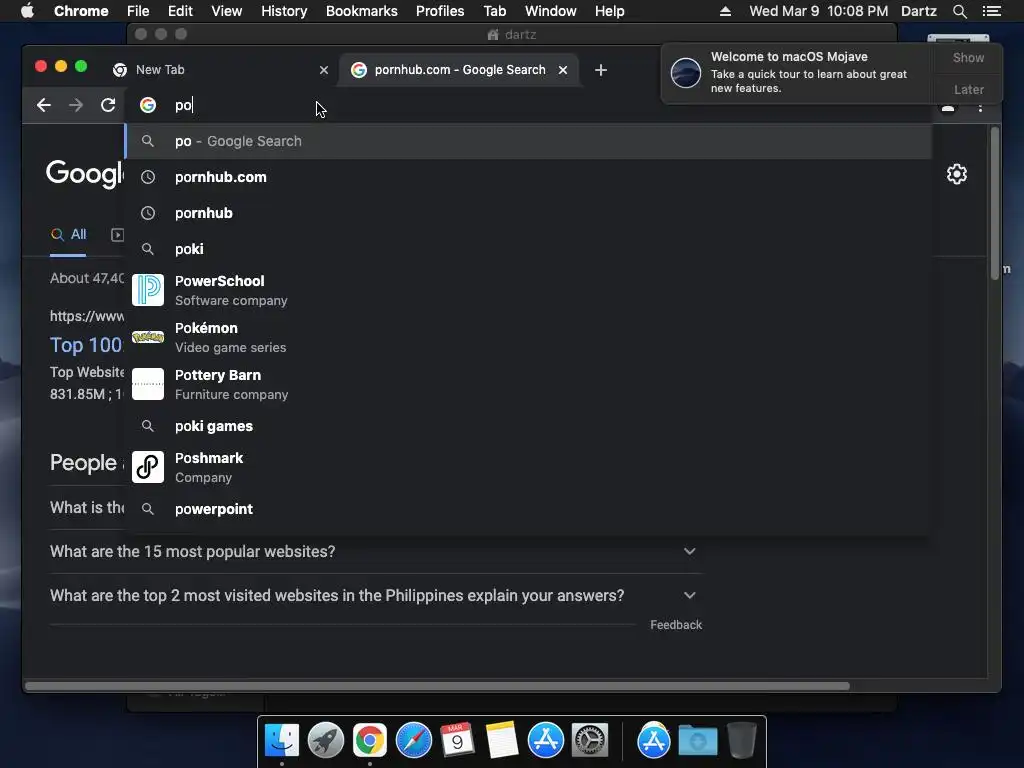This screenshot has height=768, width=1024.
Task: Open Google search settings gear
Action: [x=957, y=174]
